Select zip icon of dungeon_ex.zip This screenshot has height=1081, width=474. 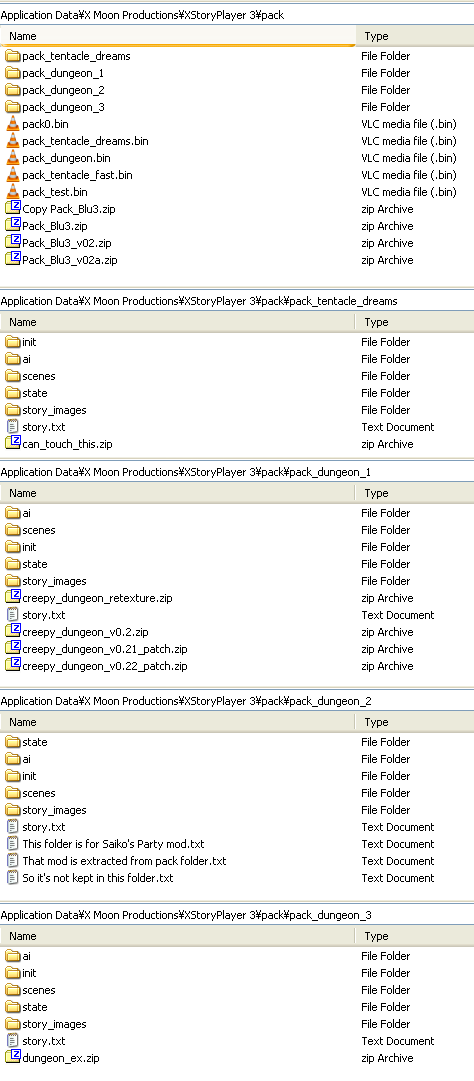[12, 1057]
